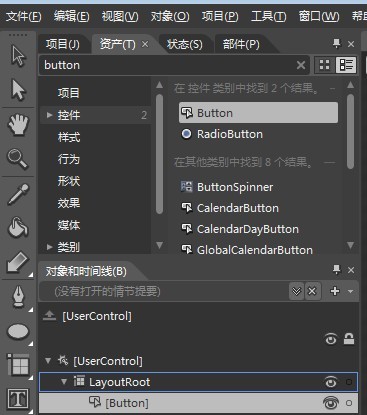Add new storyboard with plus button
The image size is (367, 415).
pyautogui.click(x=335, y=291)
